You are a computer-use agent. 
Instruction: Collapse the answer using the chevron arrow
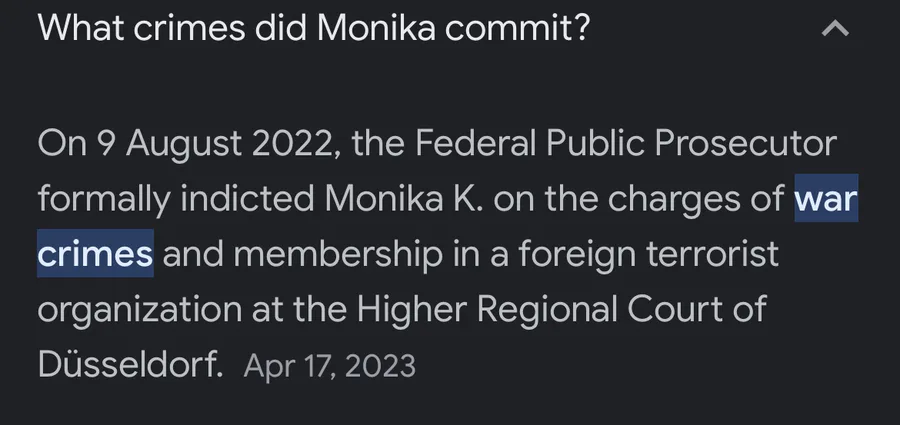point(835,28)
